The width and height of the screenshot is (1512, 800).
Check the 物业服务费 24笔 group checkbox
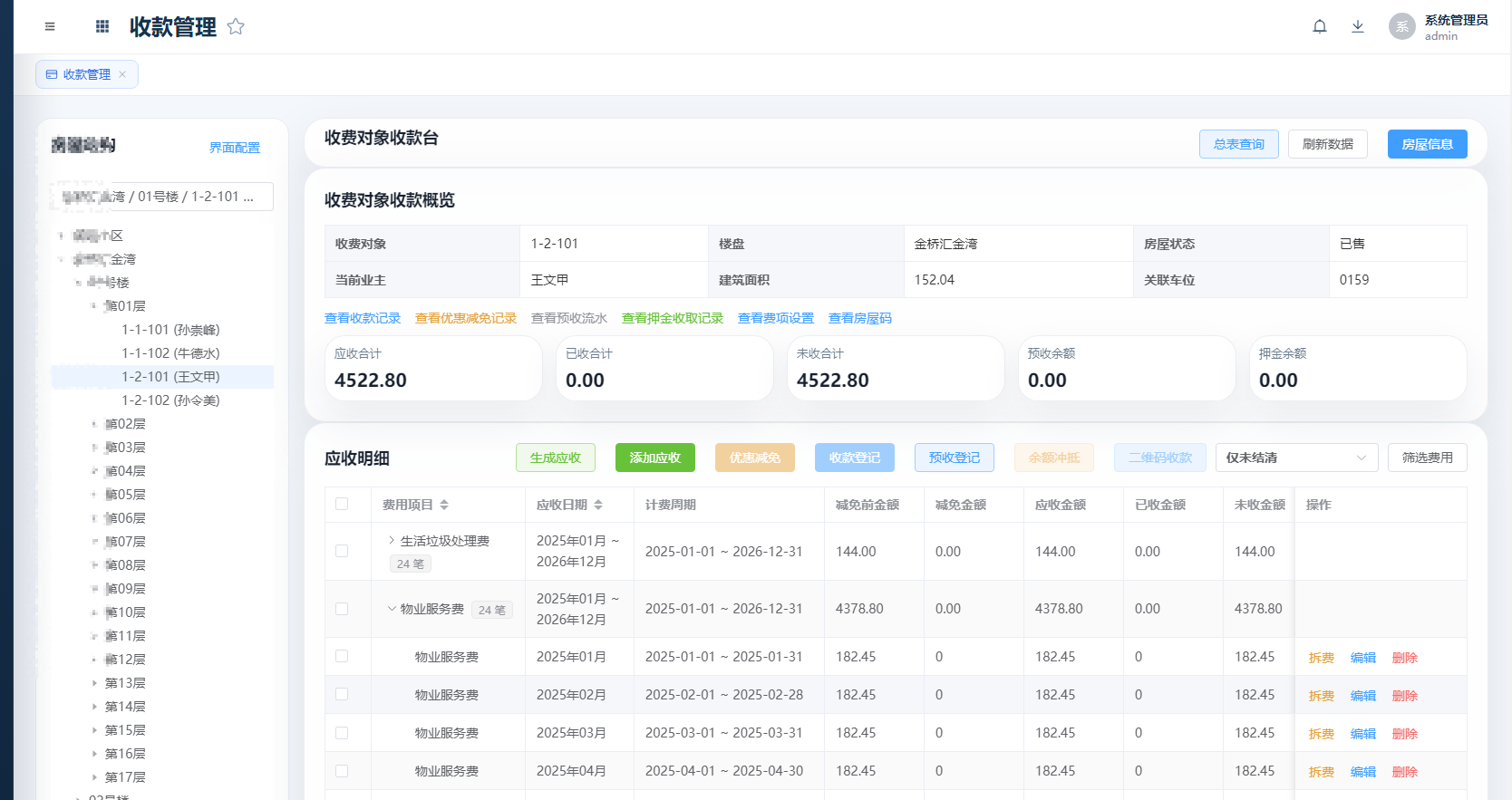tap(342, 609)
